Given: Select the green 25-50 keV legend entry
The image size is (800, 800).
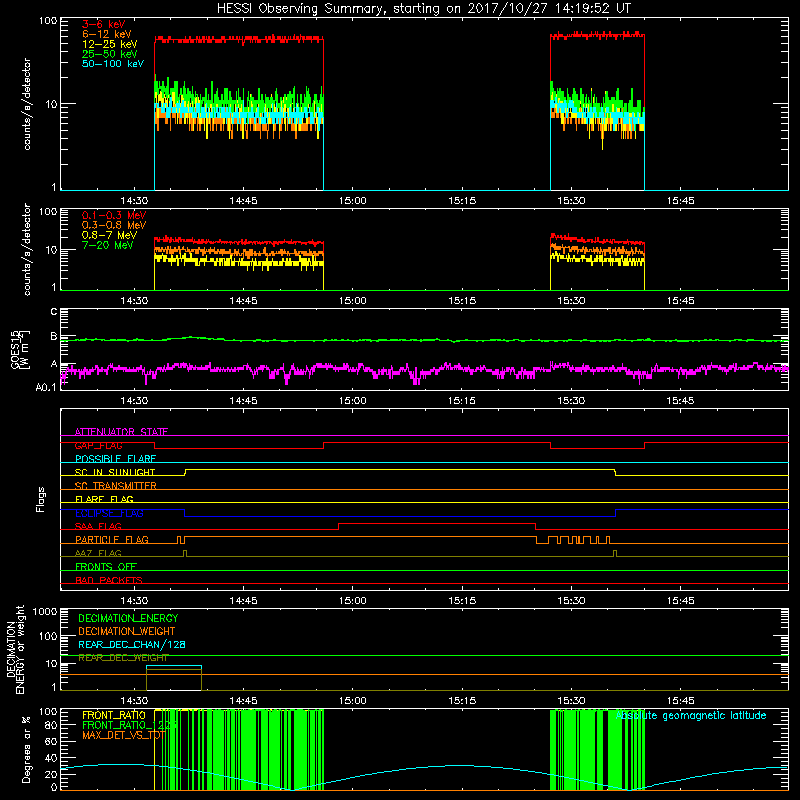Looking at the screenshot, I should pyautogui.click(x=109, y=54).
